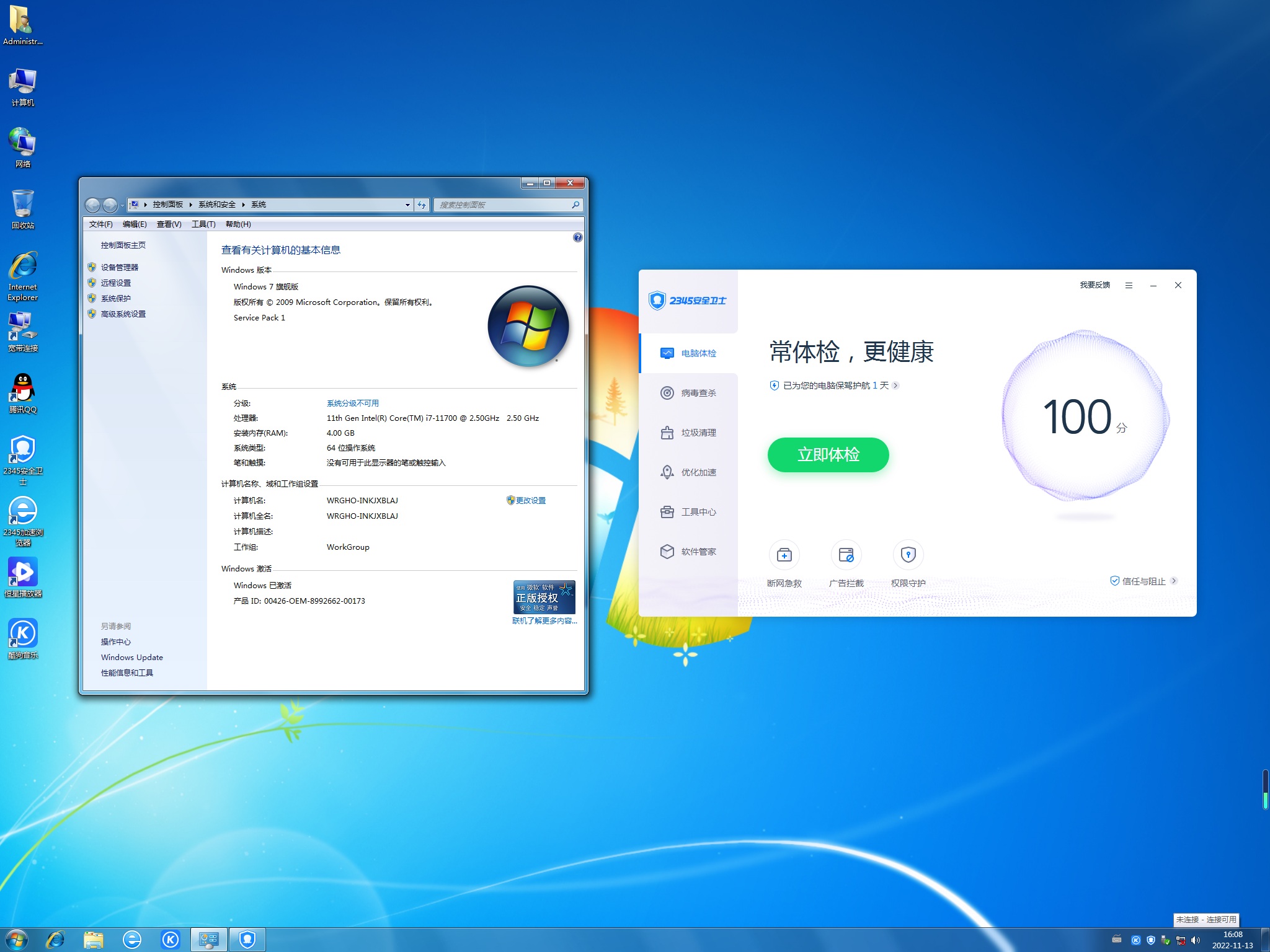
Task: Open 酷狗音乐 icon on taskbar
Action: click(x=171, y=940)
